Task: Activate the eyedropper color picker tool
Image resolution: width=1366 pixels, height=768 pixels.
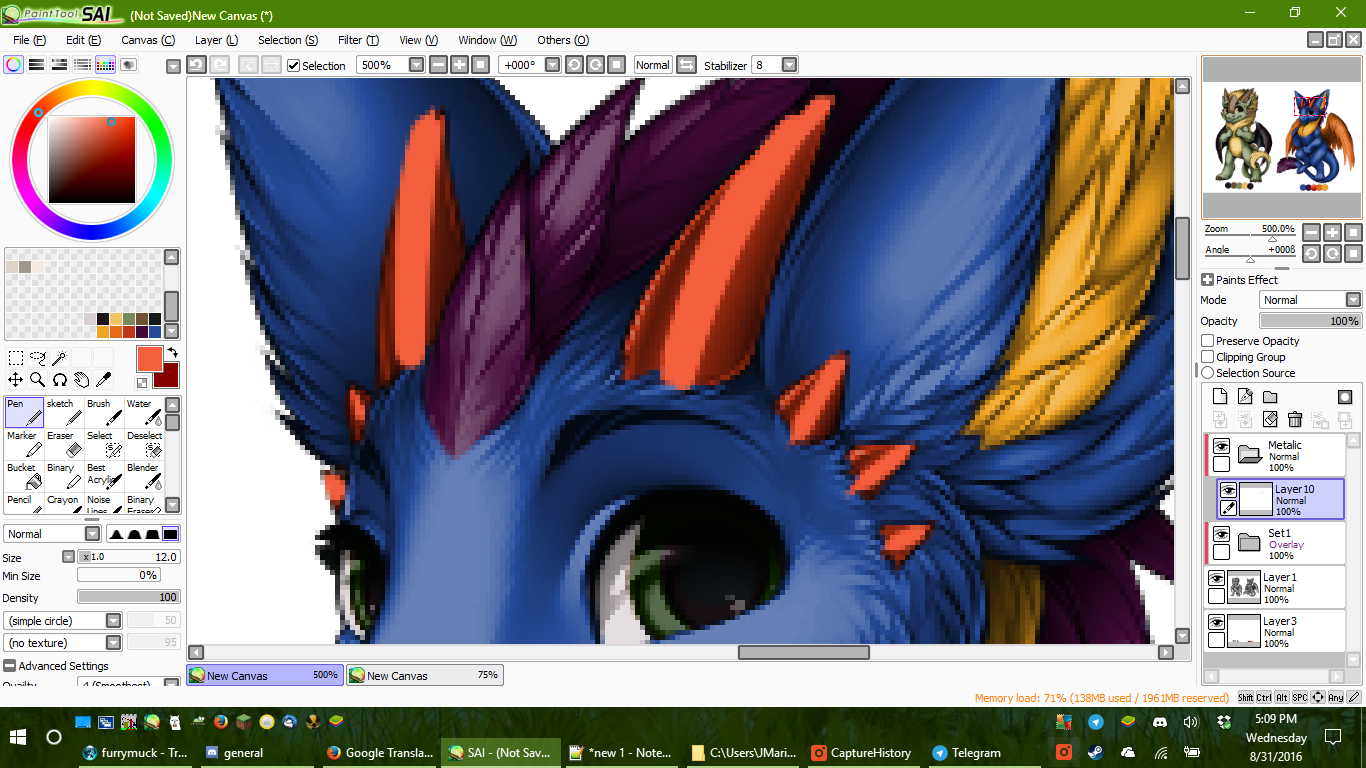Action: [103, 380]
